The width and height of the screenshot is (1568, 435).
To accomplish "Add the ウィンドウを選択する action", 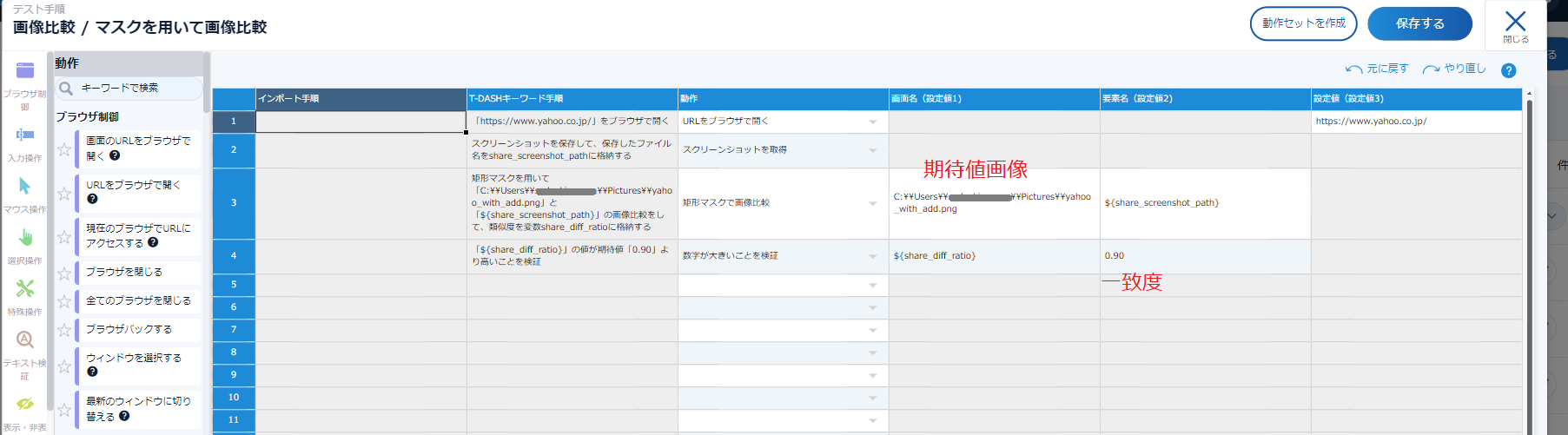I will tap(138, 365).
